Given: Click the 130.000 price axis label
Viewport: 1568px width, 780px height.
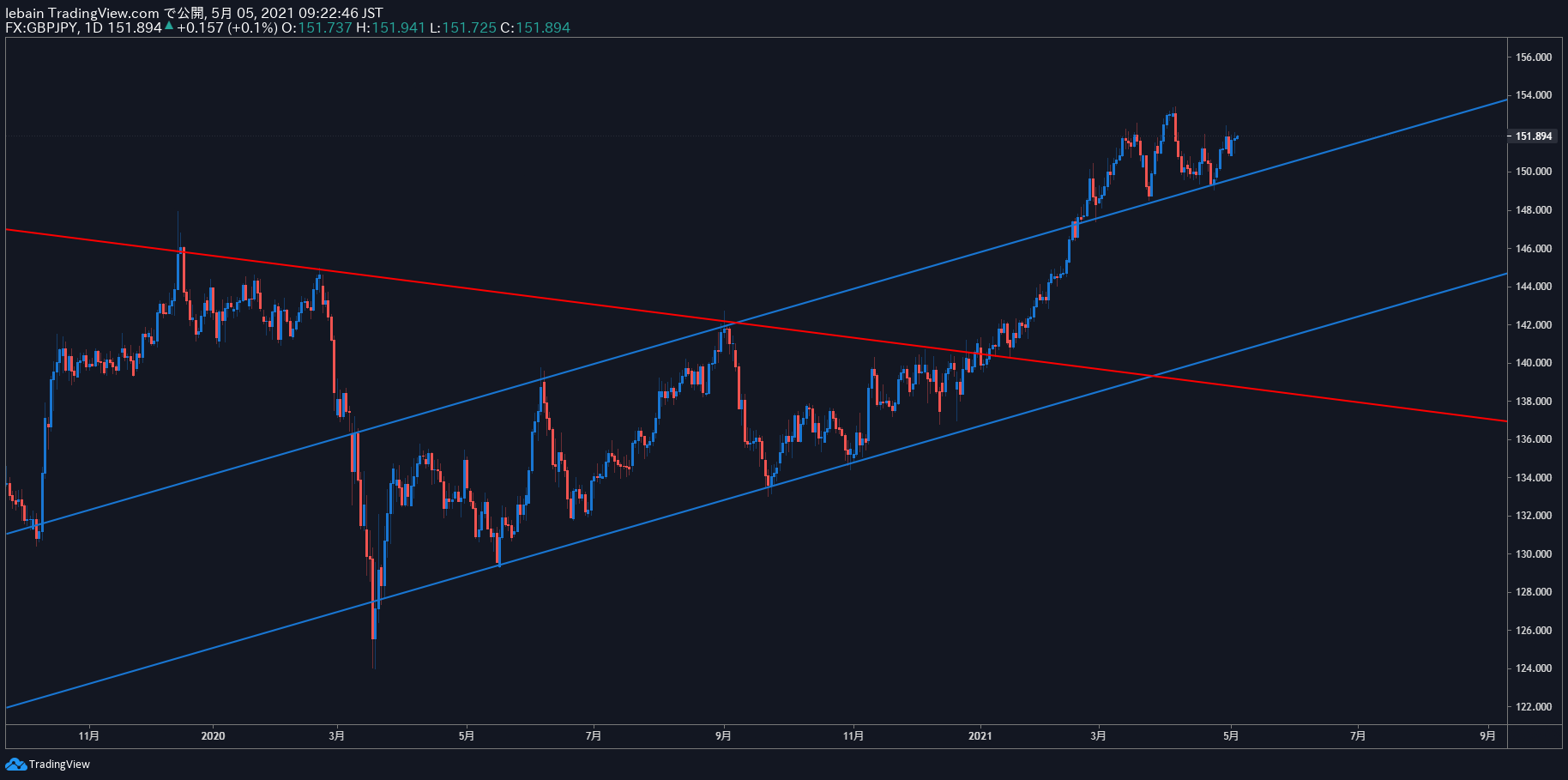Looking at the screenshot, I should (x=1534, y=554).
